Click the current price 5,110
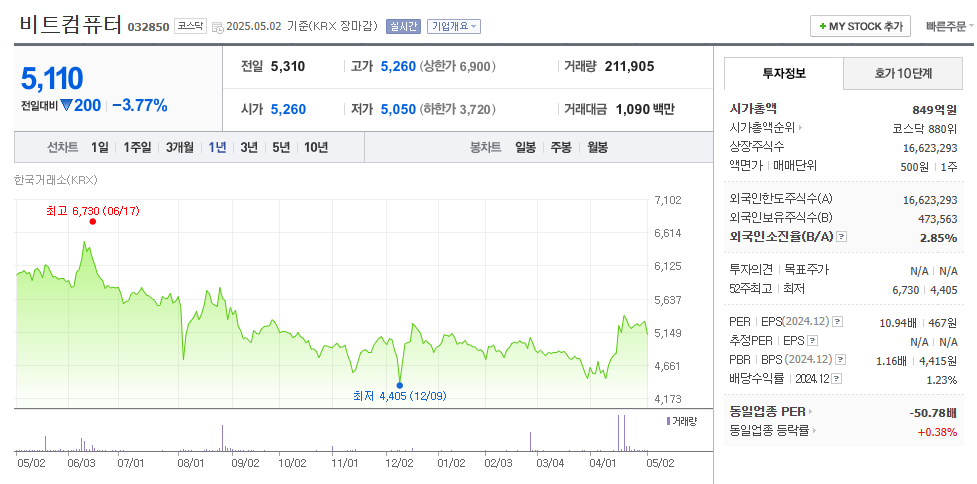The height and width of the screenshot is (484, 977). [52, 78]
